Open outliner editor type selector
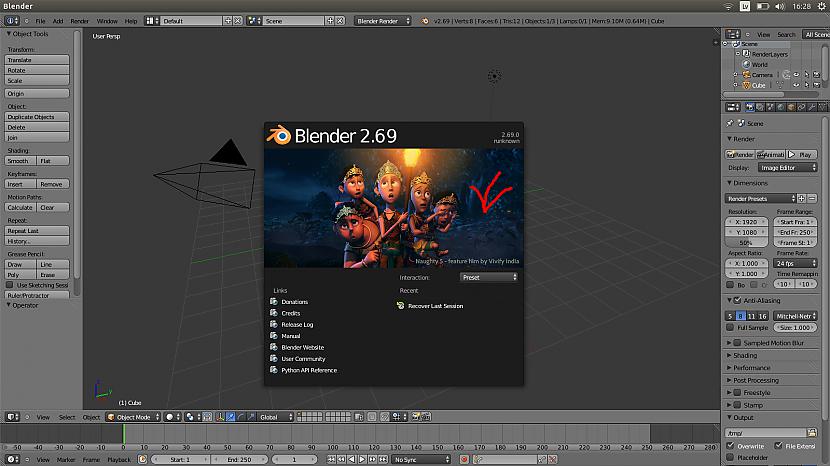This screenshot has height=466, width=830. click(x=733, y=34)
